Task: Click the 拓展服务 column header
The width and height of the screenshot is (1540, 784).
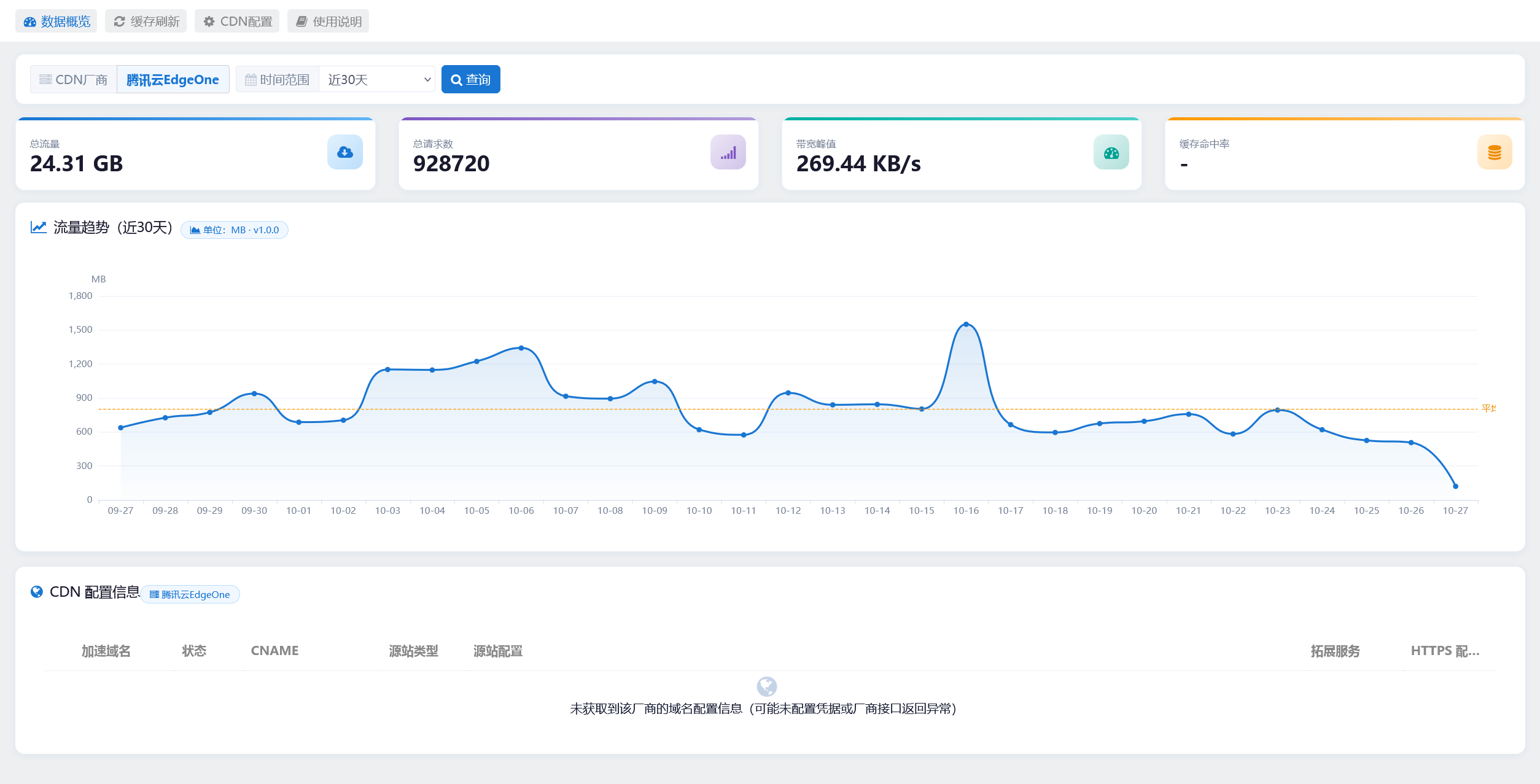Action: coord(1336,651)
